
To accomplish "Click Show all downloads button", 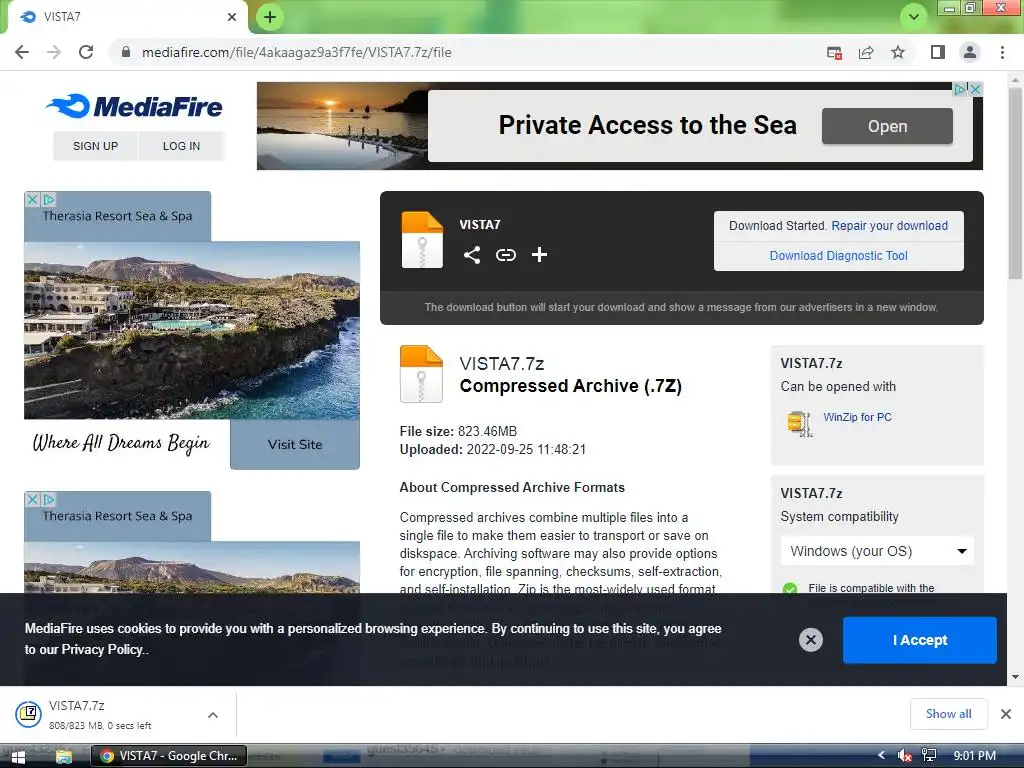I will click(x=948, y=714).
